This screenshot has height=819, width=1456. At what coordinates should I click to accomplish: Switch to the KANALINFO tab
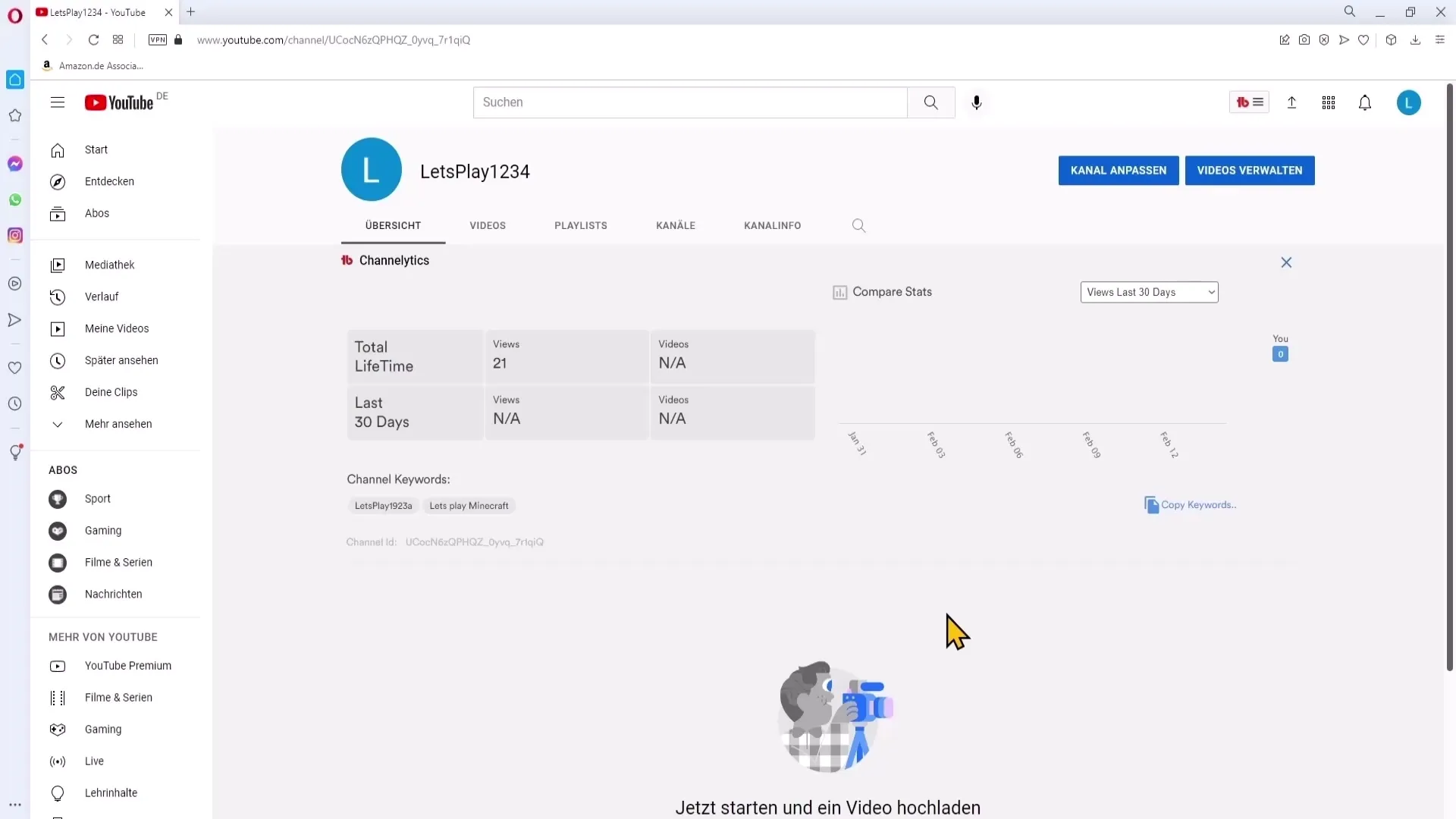pyautogui.click(x=772, y=225)
